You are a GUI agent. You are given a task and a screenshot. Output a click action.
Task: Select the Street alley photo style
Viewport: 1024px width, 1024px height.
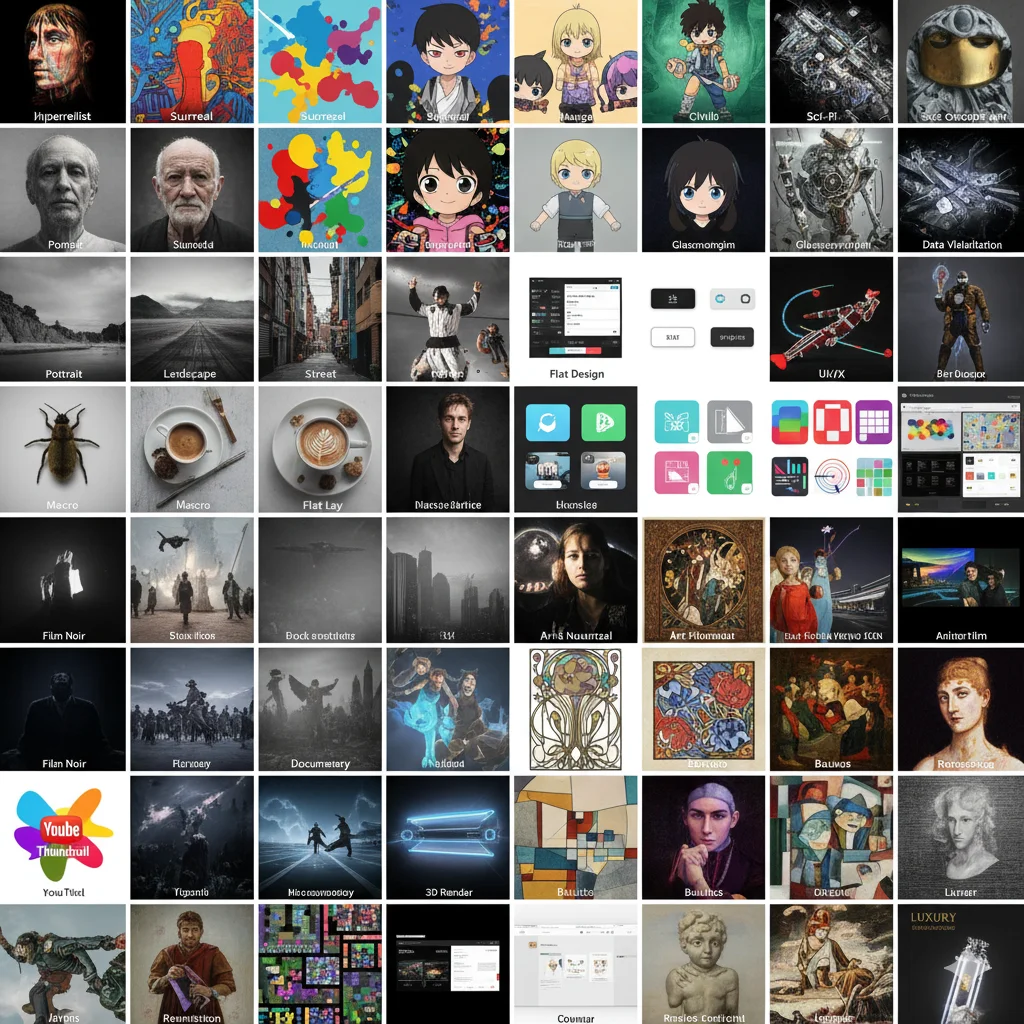pos(320,320)
